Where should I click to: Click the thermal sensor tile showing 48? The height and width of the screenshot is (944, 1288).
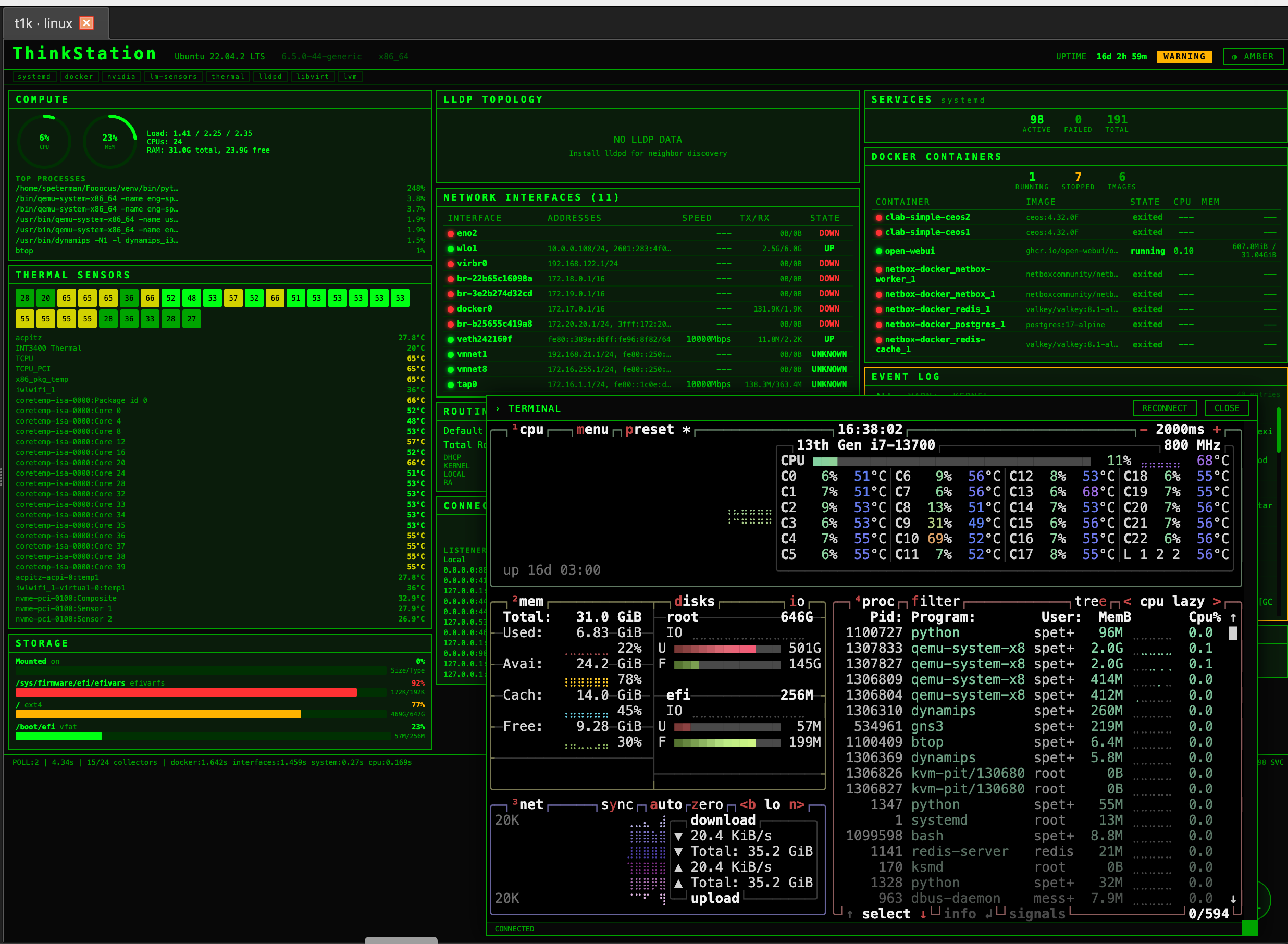click(191, 297)
